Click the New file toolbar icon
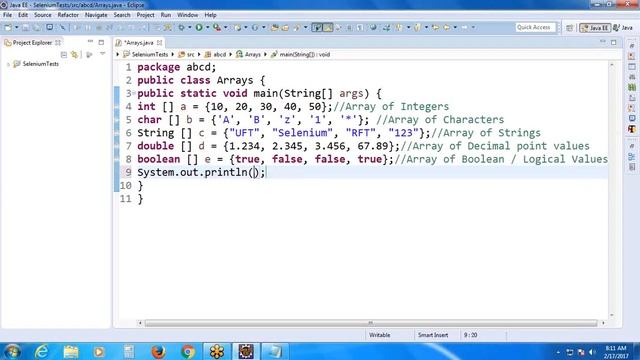 click(8, 27)
